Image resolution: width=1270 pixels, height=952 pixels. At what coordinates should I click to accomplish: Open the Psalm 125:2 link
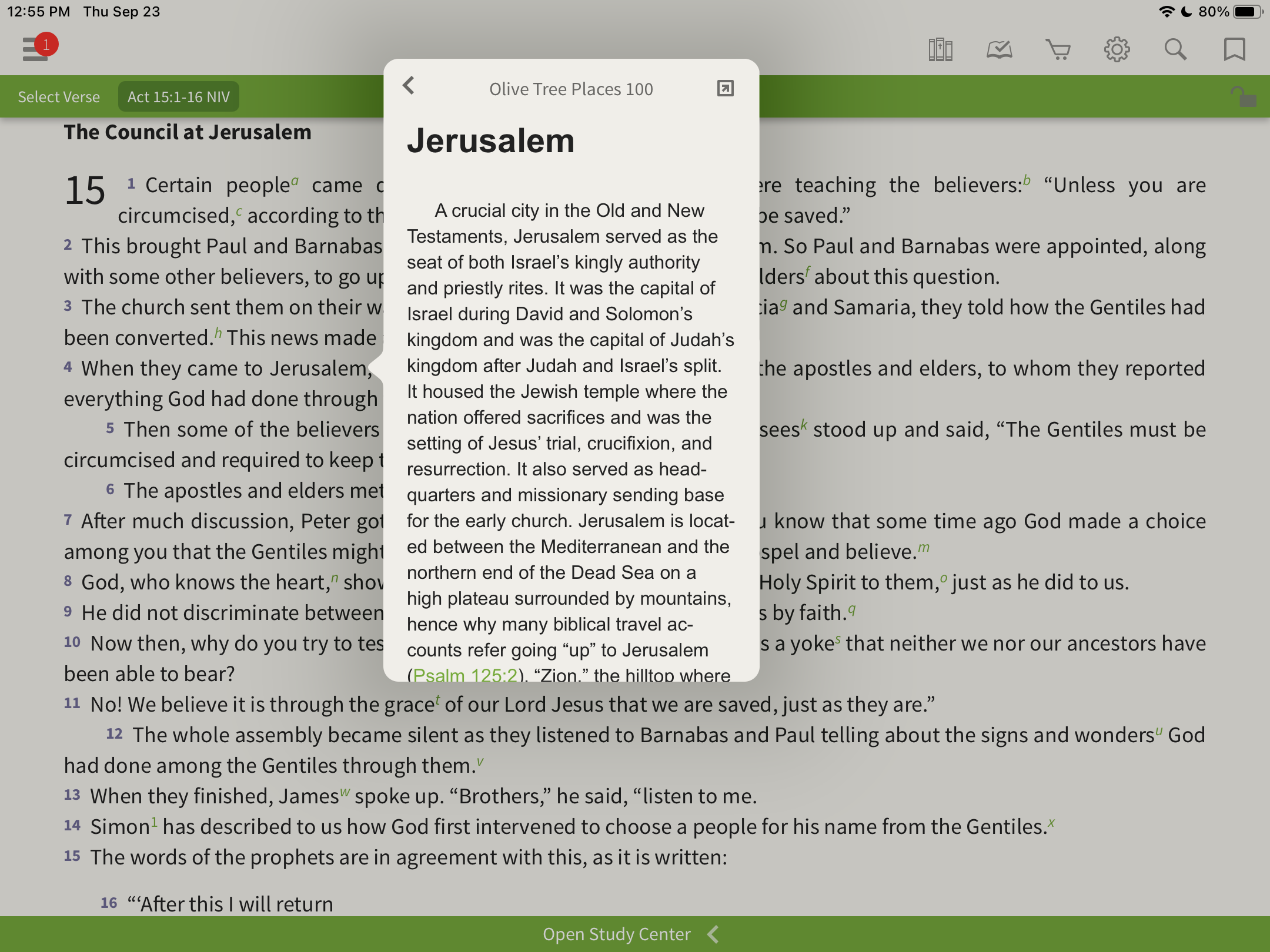coord(465,675)
